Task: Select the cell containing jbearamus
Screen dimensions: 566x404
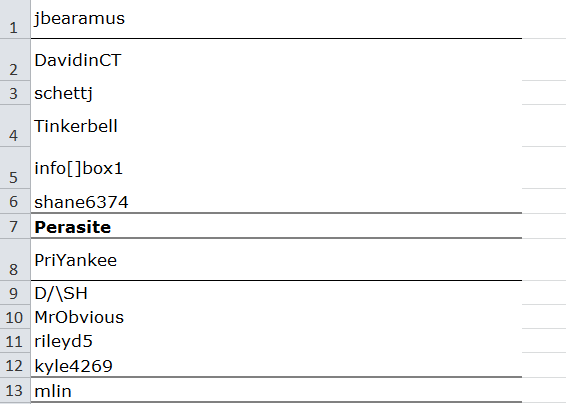Action: 276,19
